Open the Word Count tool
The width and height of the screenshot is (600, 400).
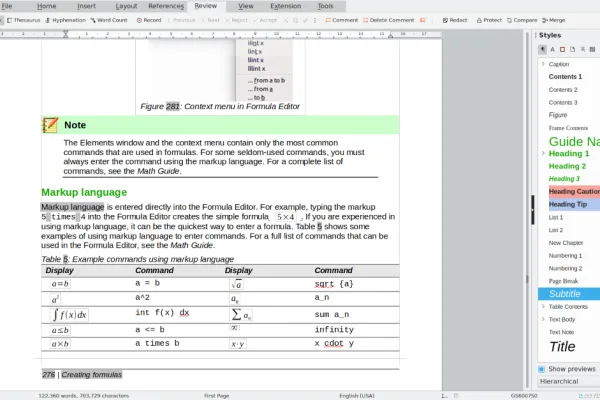(109, 20)
